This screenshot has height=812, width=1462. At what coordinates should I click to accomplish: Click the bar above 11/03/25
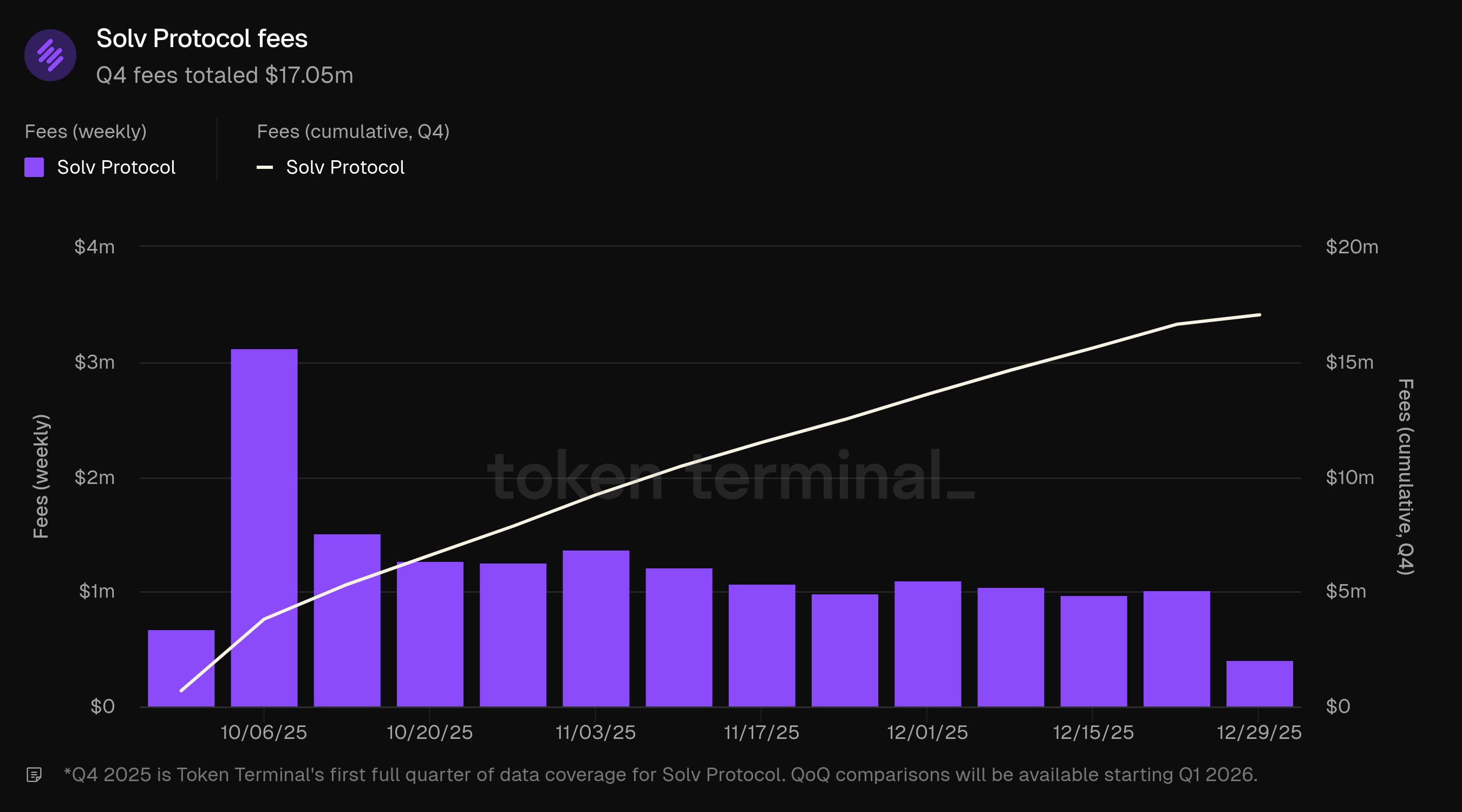pyautogui.click(x=595, y=628)
